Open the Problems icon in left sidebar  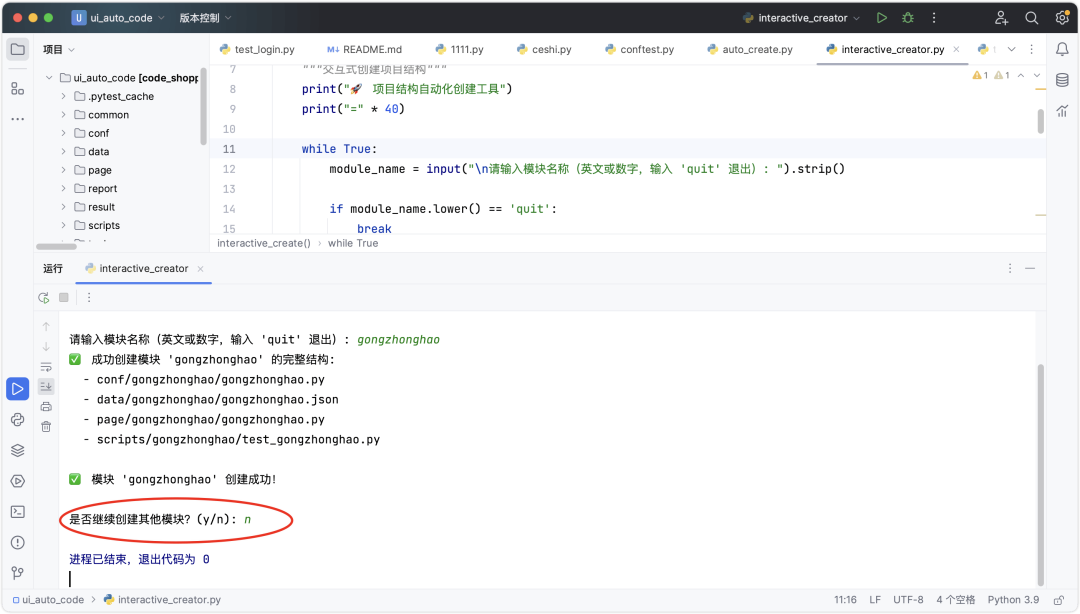point(18,542)
